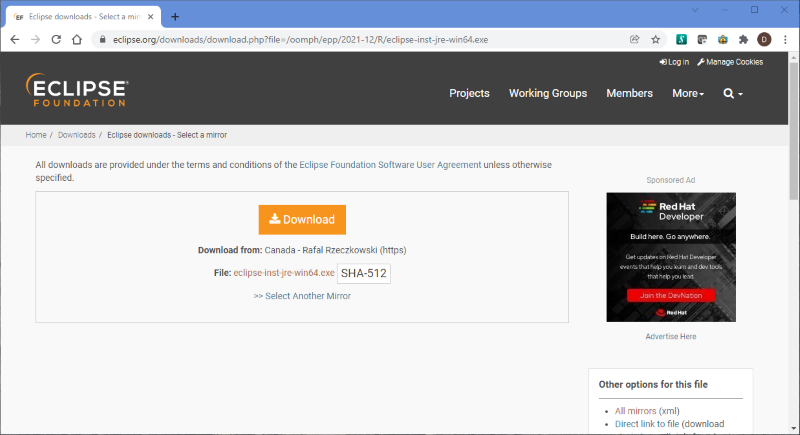Screen dimensions: 800x435
Task: Open the browser home page
Action: click(x=77, y=40)
